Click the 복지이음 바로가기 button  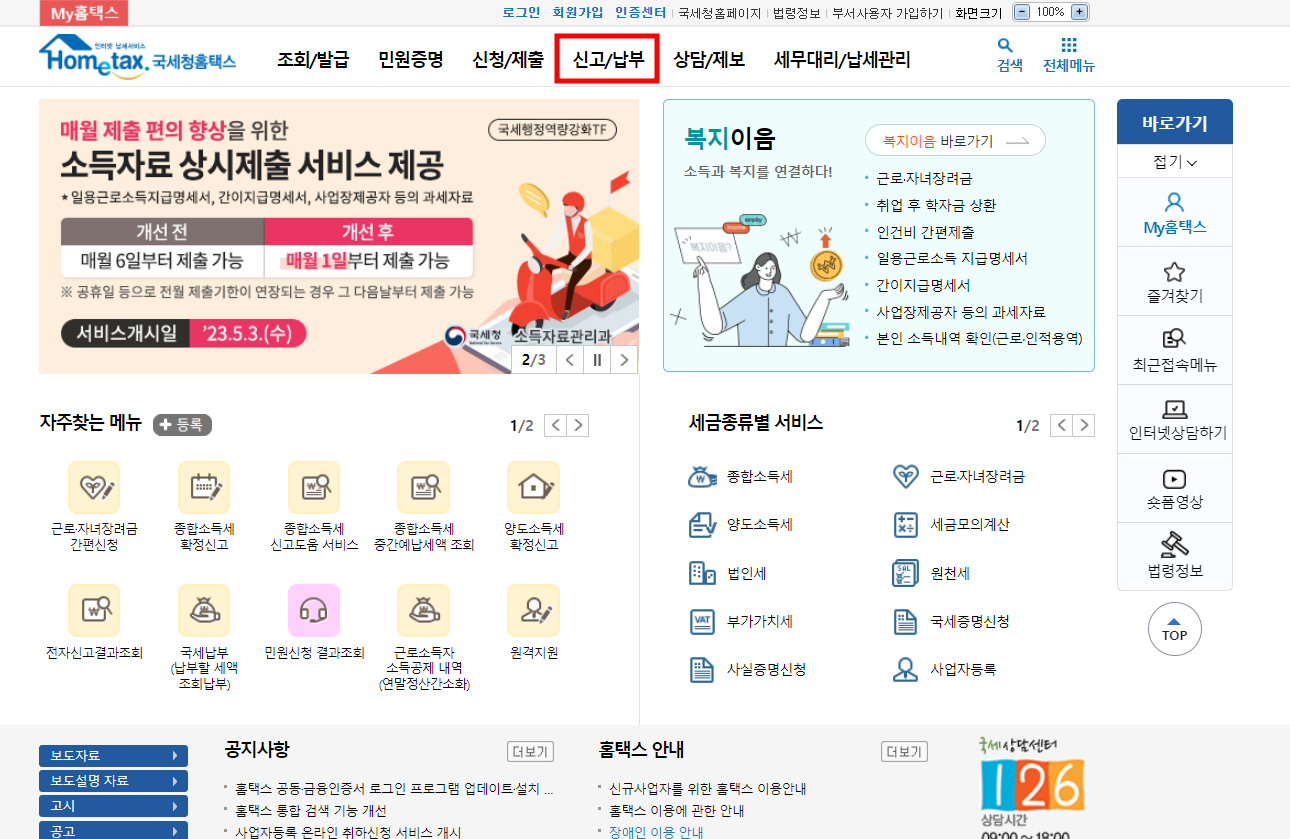tap(955, 141)
